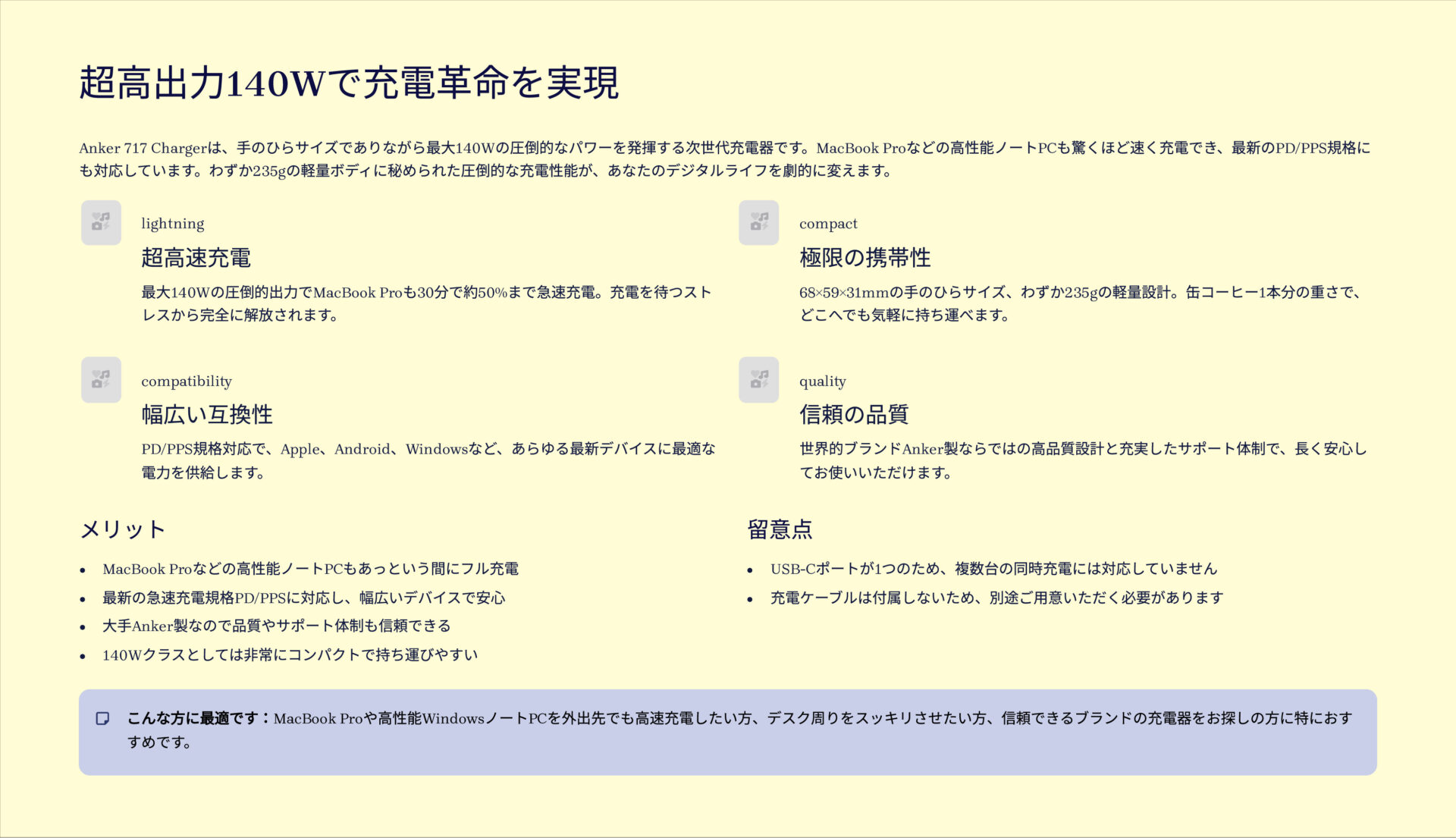This screenshot has height=838, width=1456.
Task: Click the placeholder icon beside the lightning label
Action: pyautogui.click(x=101, y=222)
